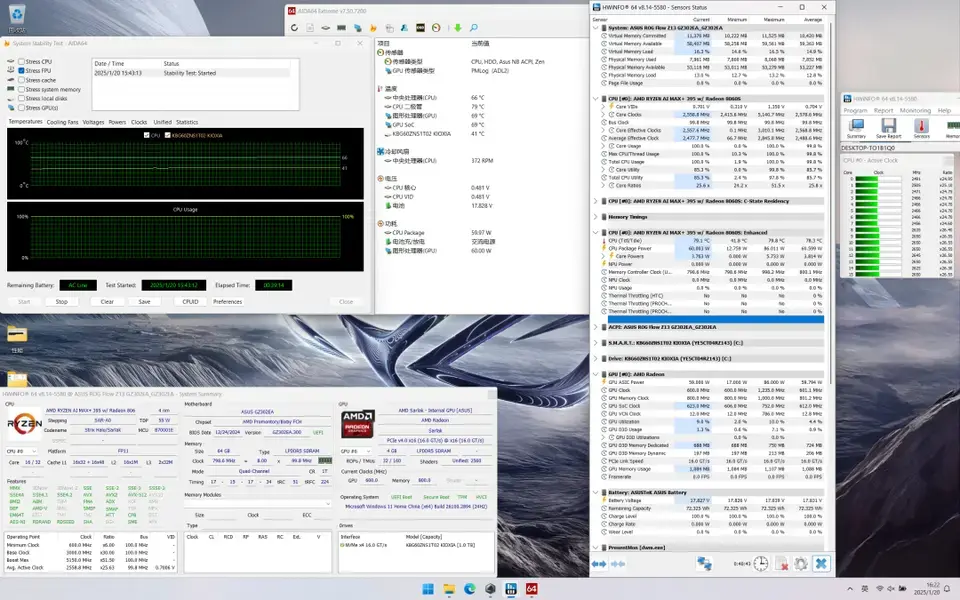Screen dimensions: 960x600
Task: Click Save Report icon in HWiNFO main window
Action: coord(889,128)
